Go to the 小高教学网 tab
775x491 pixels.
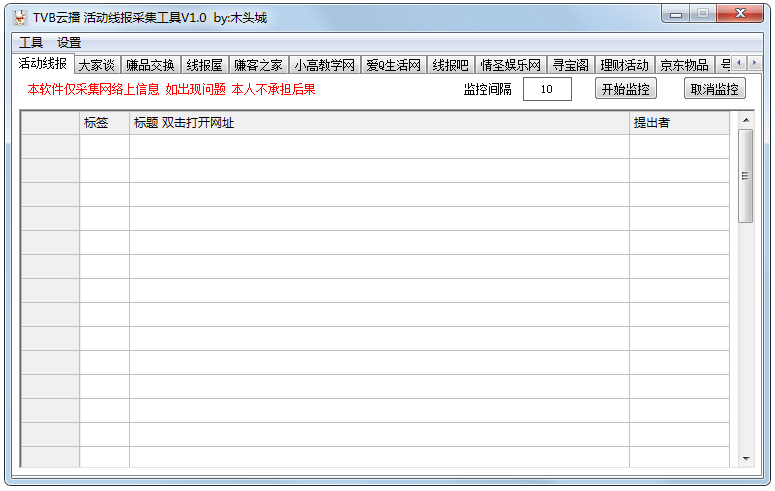pos(324,65)
